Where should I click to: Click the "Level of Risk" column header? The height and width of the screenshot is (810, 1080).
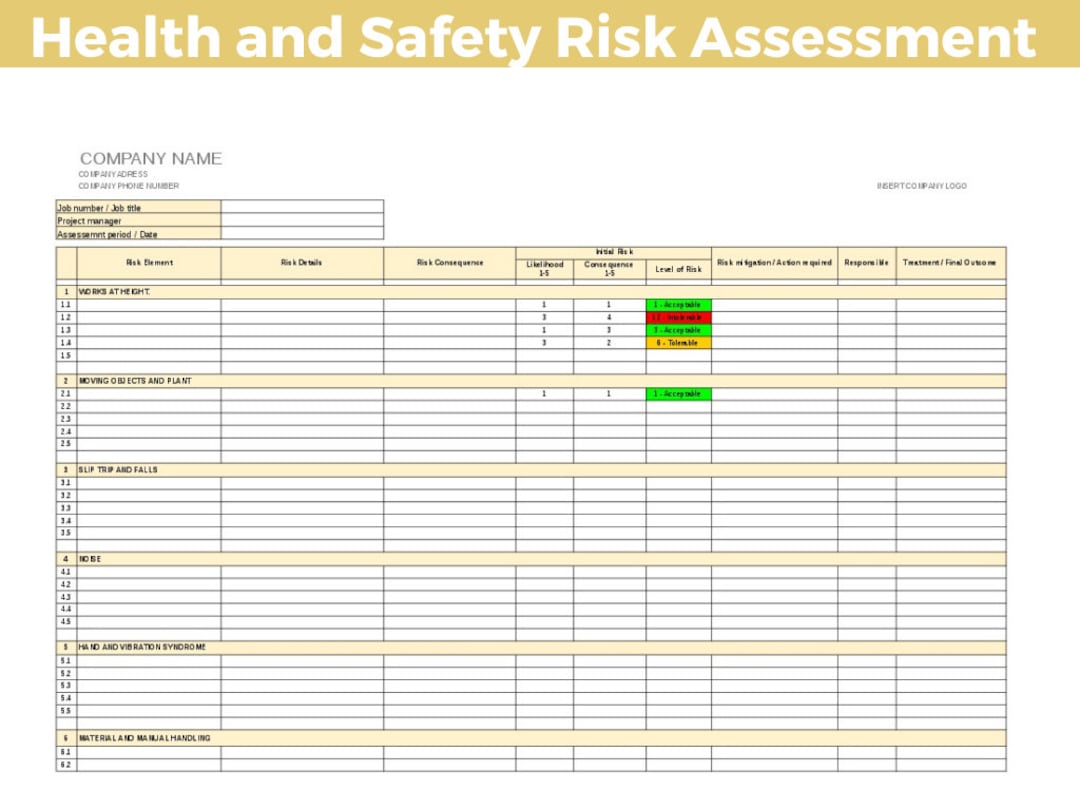point(677,266)
